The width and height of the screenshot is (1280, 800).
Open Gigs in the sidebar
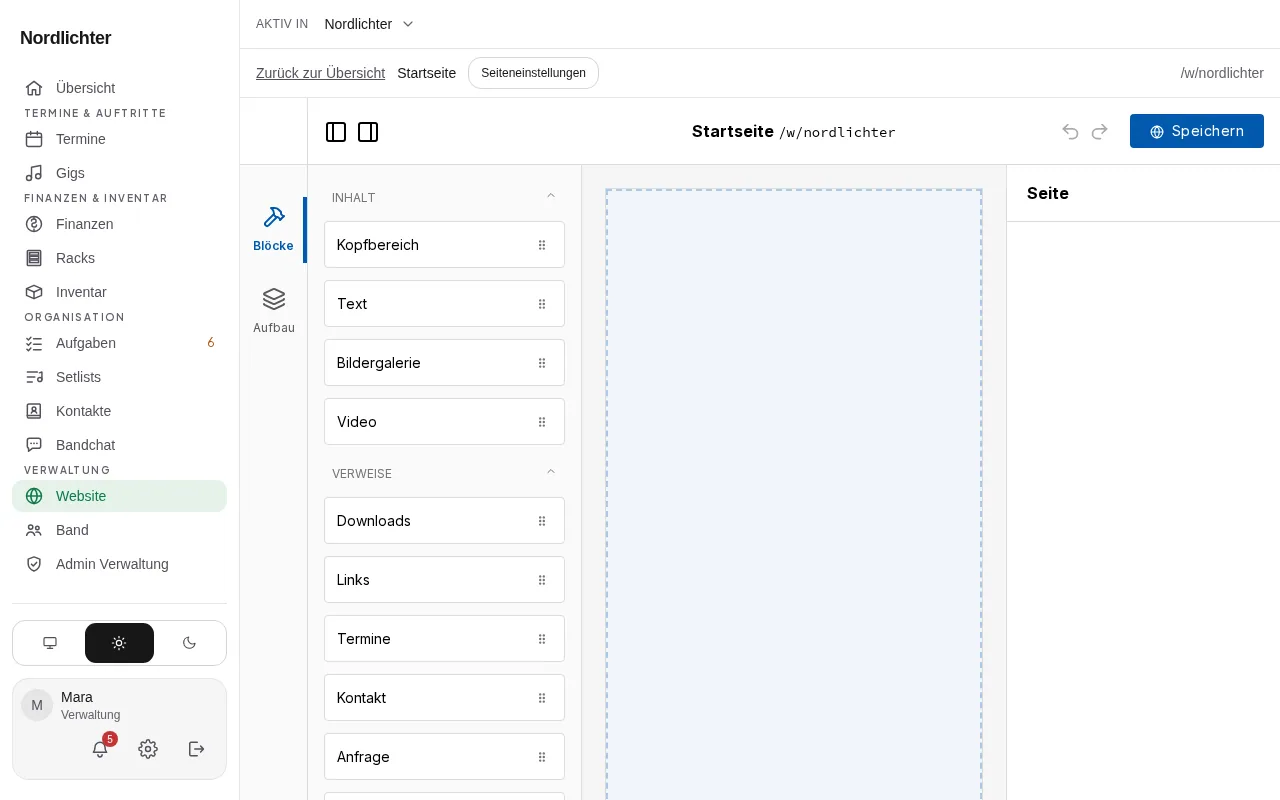pyautogui.click(x=119, y=173)
